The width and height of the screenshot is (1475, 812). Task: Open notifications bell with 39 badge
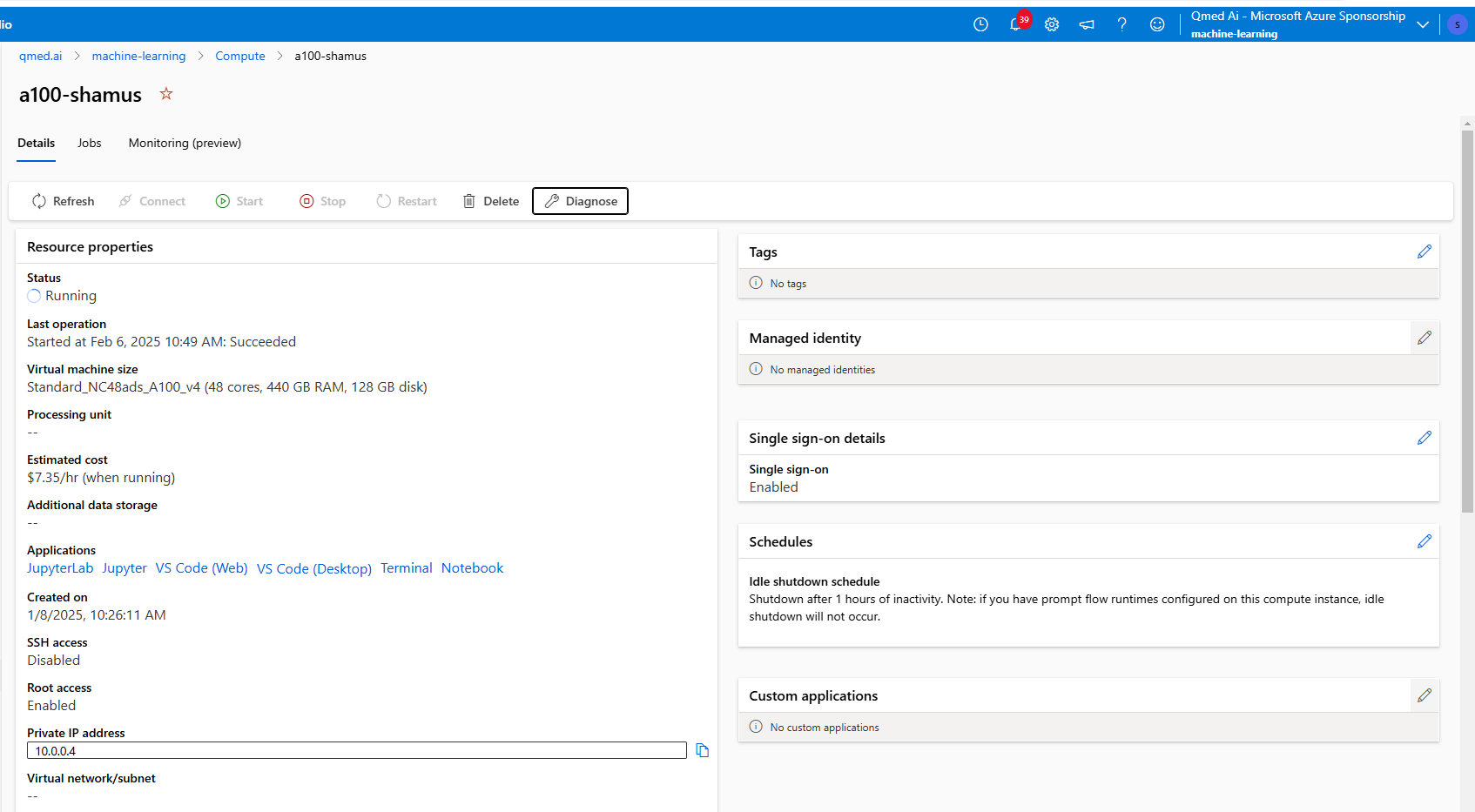pyautogui.click(x=1018, y=23)
